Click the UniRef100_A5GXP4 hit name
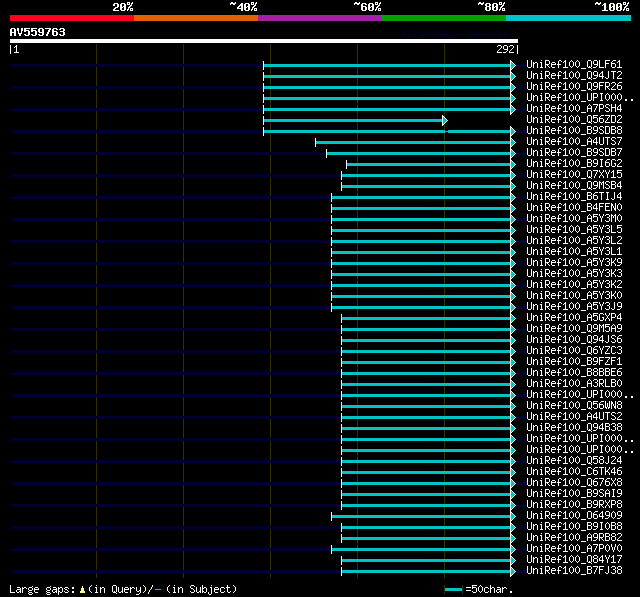Screen dimensions: 640x597 pyautogui.click(x=574, y=318)
